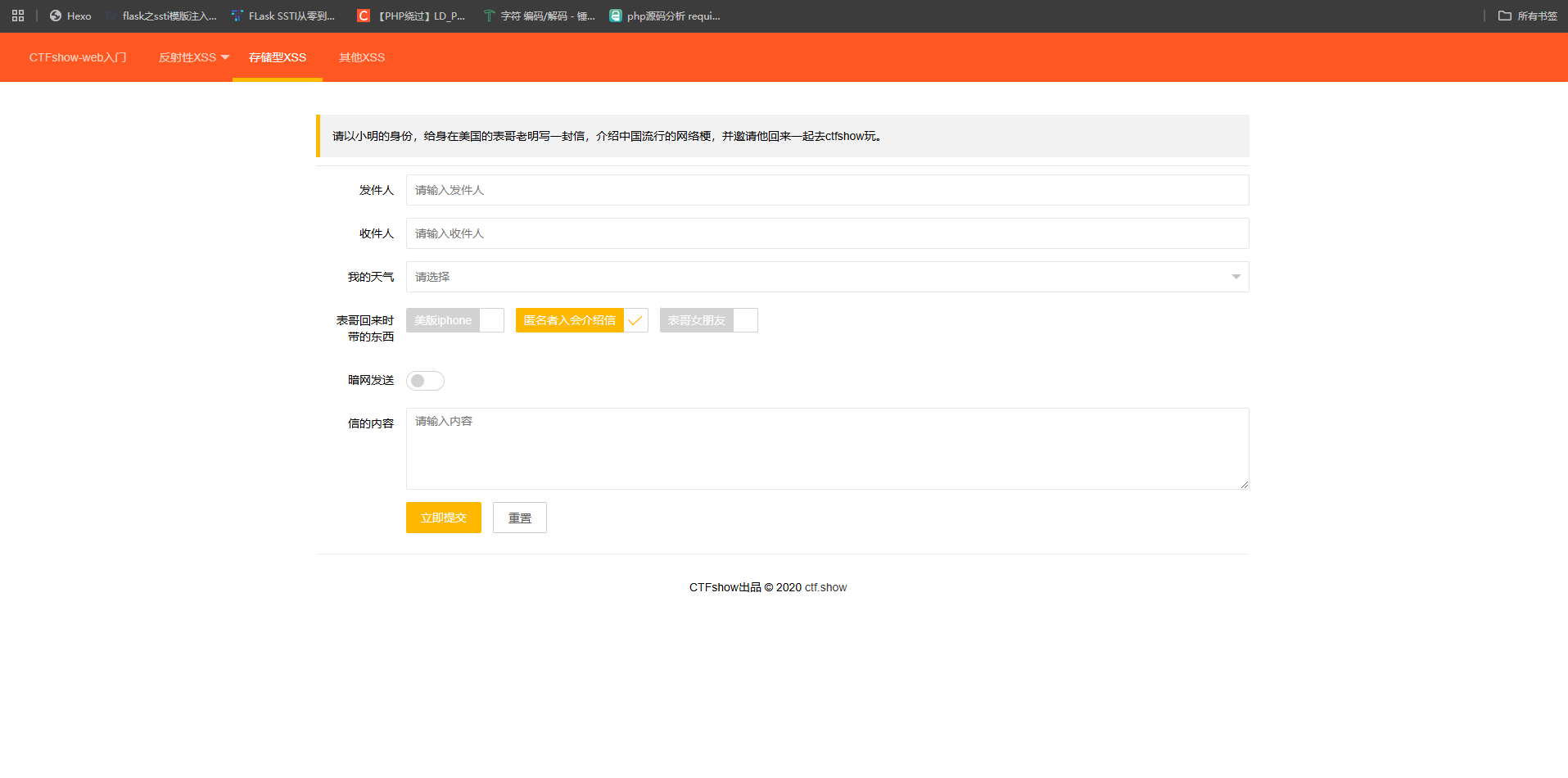Click into the 发件人 input field

[x=827, y=190]
